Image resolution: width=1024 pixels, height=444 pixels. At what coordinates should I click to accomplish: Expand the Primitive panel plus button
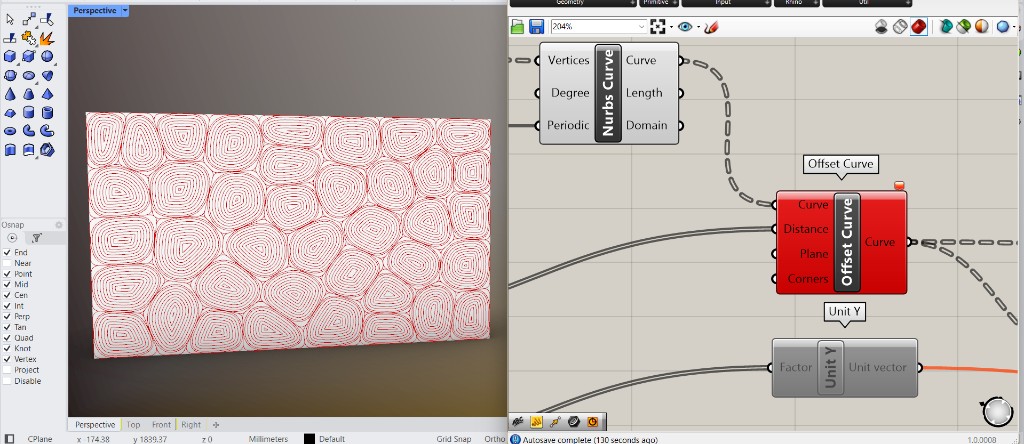(673, 3)
